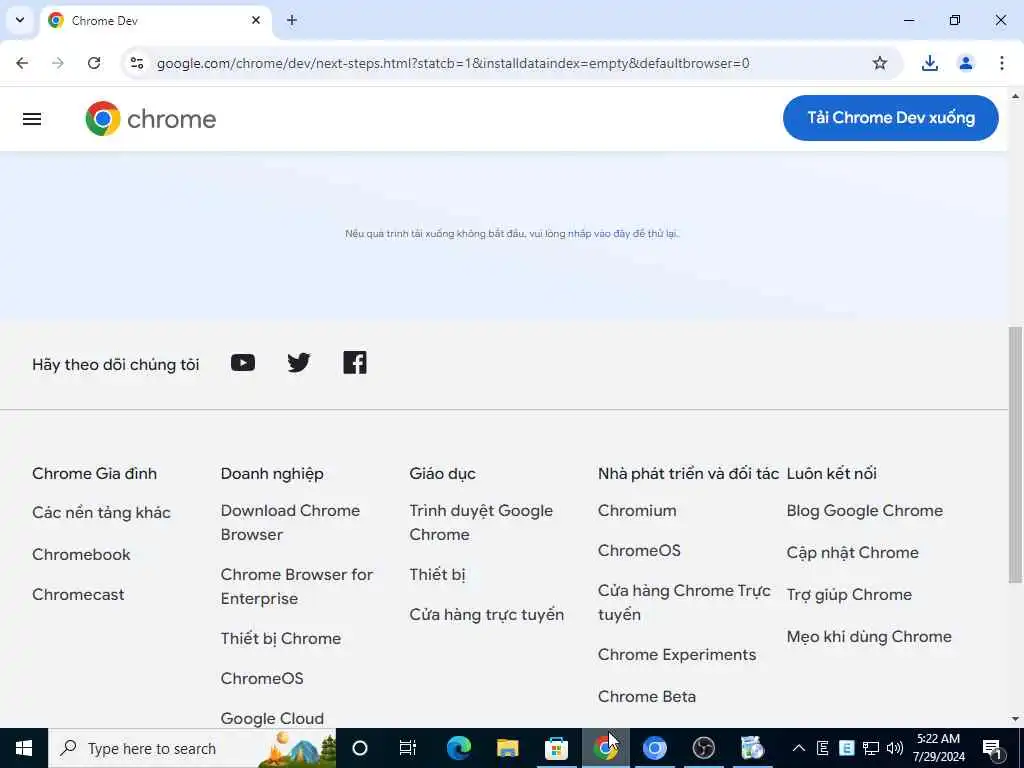Close the Chrome Dev tab
Viewport: 1024px width, 768px height.
(256, 20)
